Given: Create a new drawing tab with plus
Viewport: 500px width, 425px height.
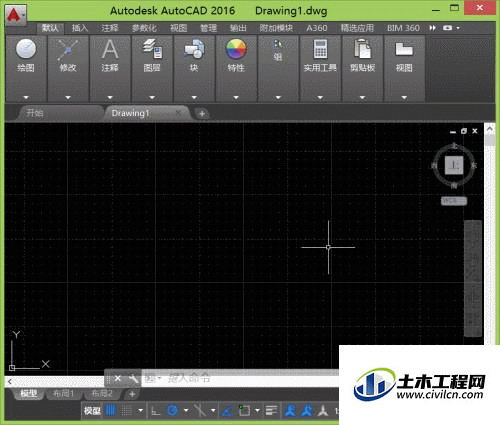Looking at the screenshot, I should 202,114.
